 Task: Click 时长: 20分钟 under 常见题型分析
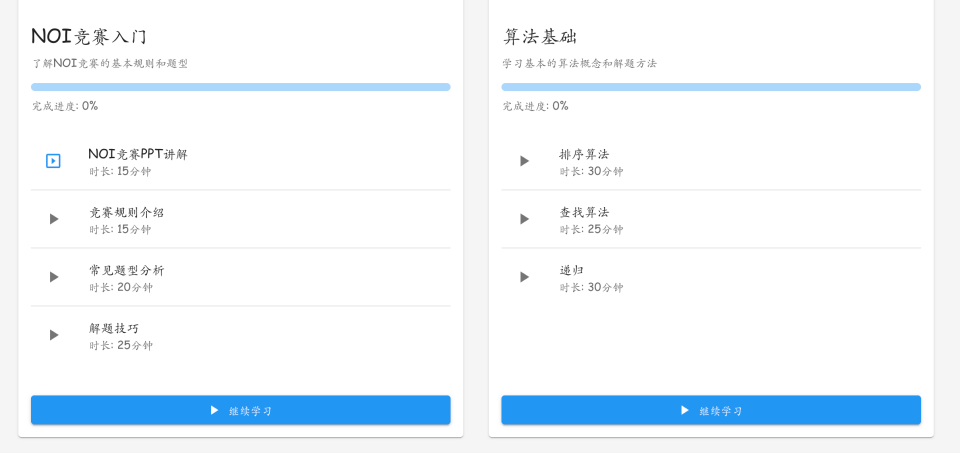(120, 288)
